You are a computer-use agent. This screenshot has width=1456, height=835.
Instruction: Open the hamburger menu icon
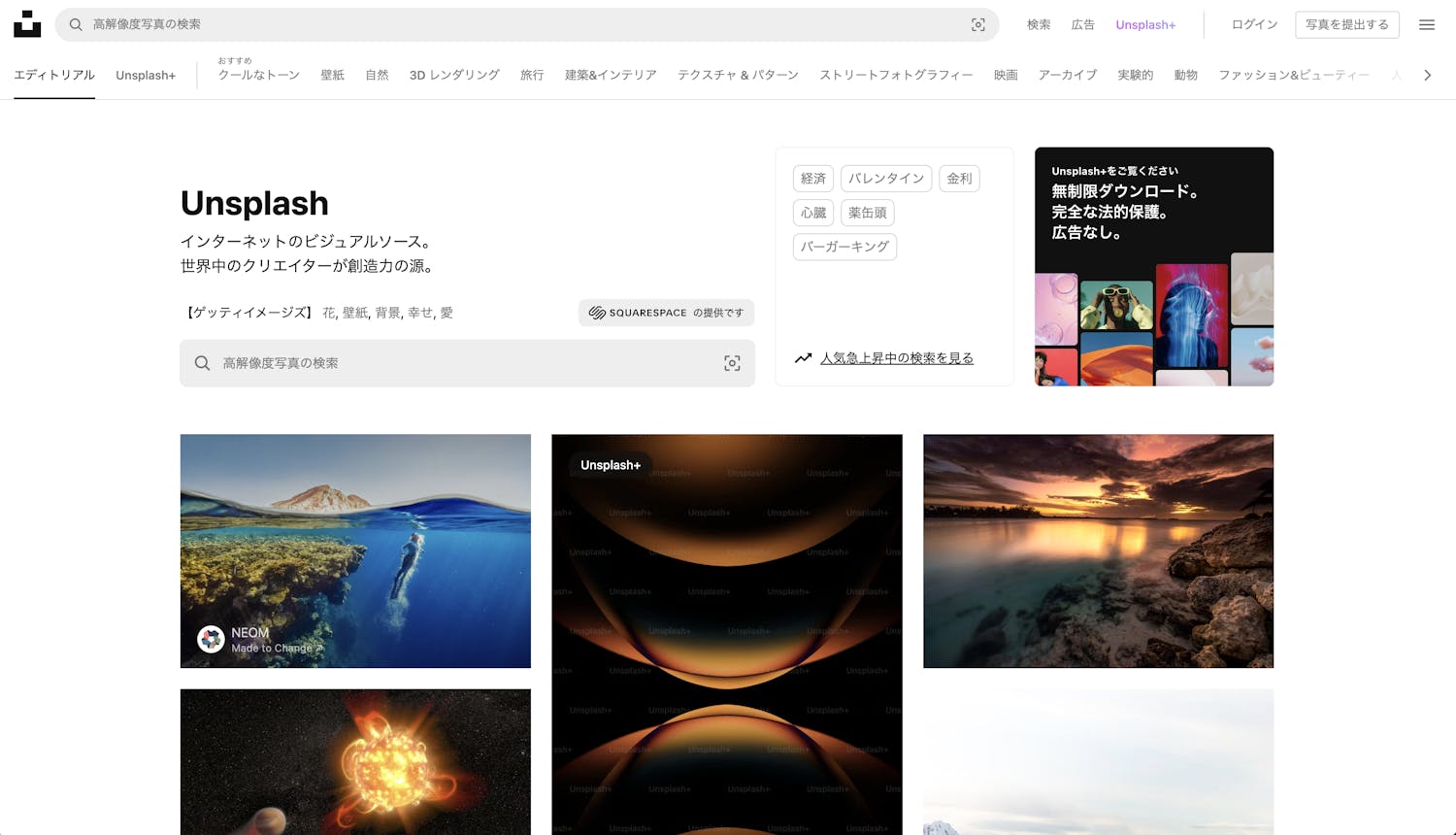tap(1426, 25)
